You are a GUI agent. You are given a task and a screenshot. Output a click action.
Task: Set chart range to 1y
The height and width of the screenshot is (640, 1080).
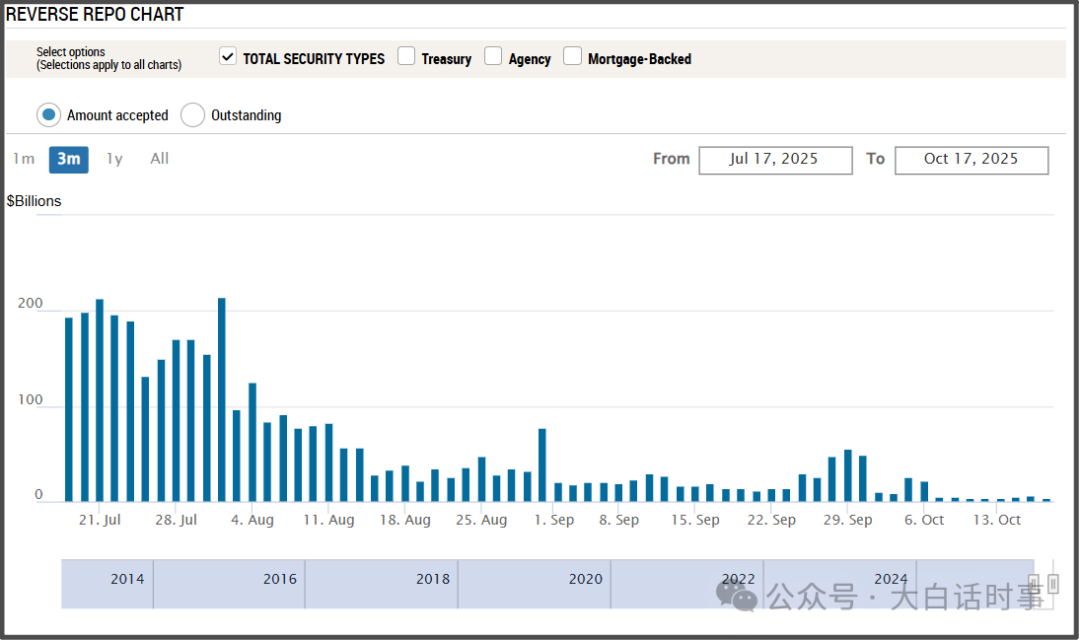(x=115, y=159)
